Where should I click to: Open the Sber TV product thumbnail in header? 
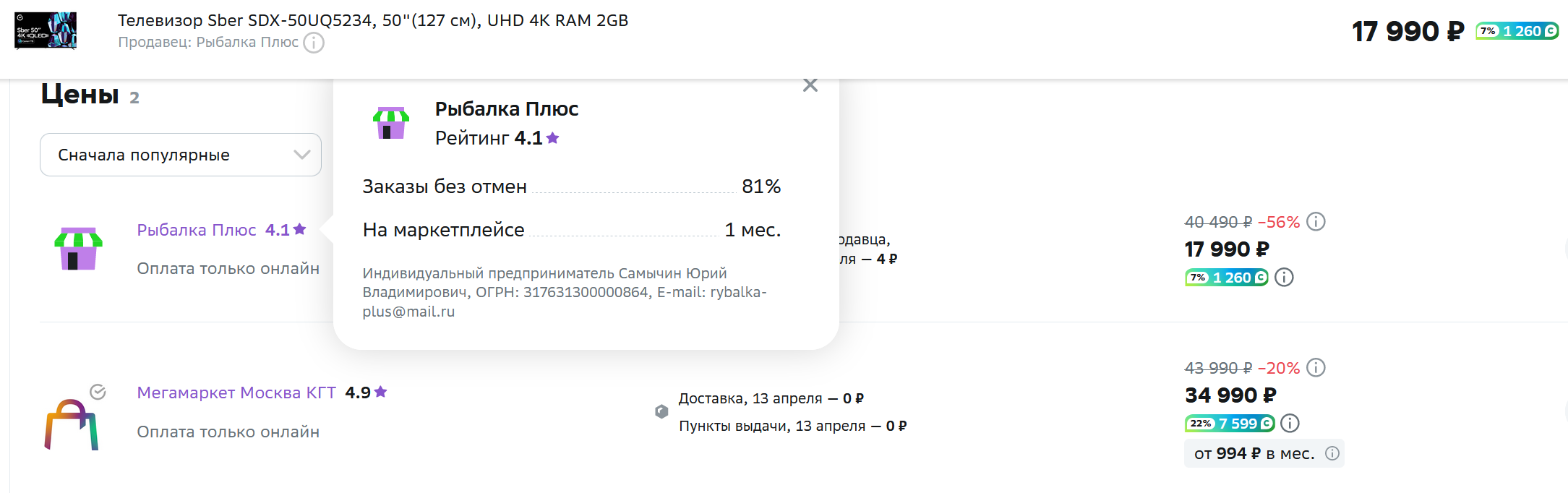pyautogui.click(x=46, y=30)
